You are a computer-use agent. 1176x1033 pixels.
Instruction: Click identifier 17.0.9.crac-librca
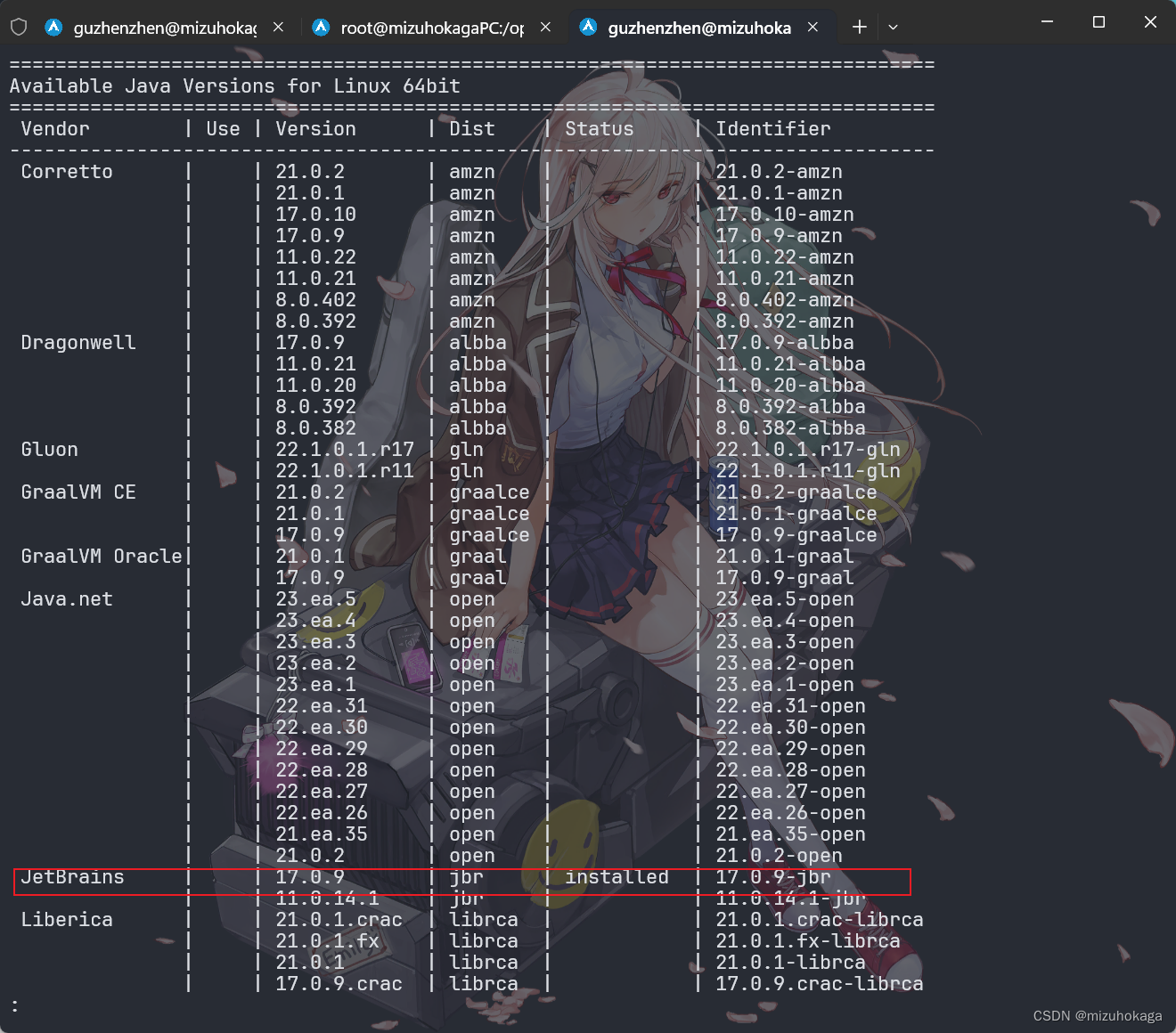click(820, 984)
